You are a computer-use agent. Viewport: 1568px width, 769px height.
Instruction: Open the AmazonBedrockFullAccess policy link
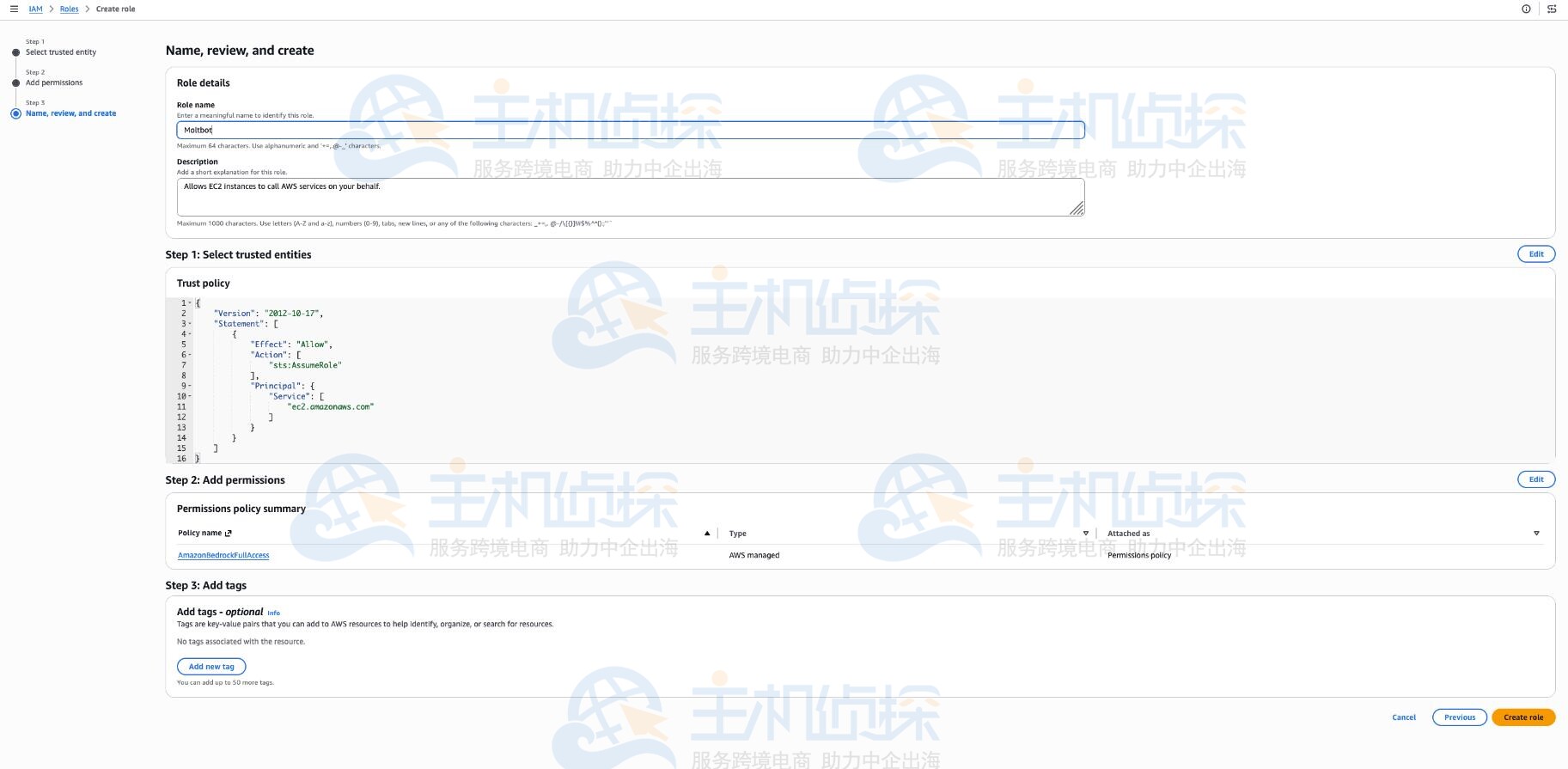point(223,556)
